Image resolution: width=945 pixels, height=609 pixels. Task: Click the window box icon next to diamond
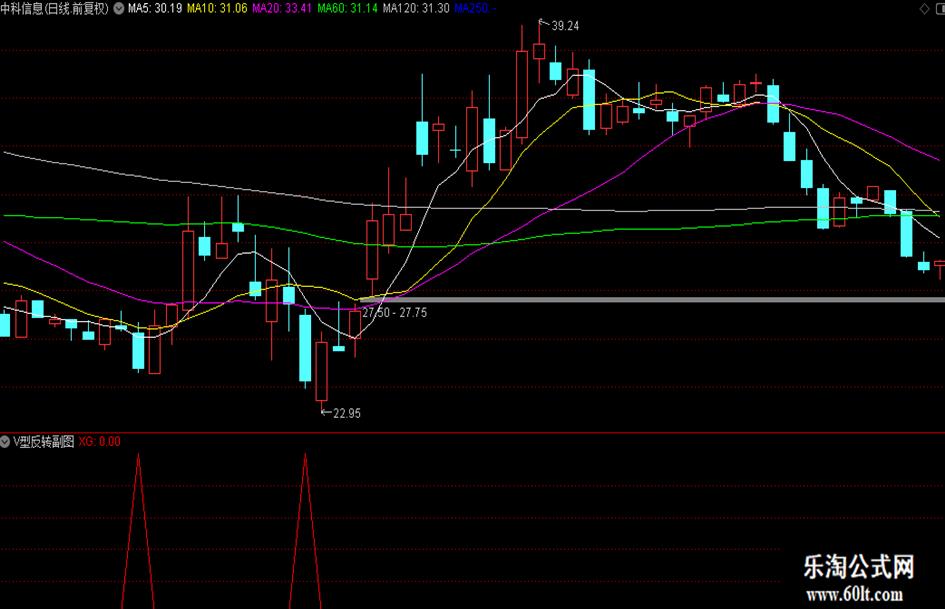pyautogui.click(x=940, y=8)
